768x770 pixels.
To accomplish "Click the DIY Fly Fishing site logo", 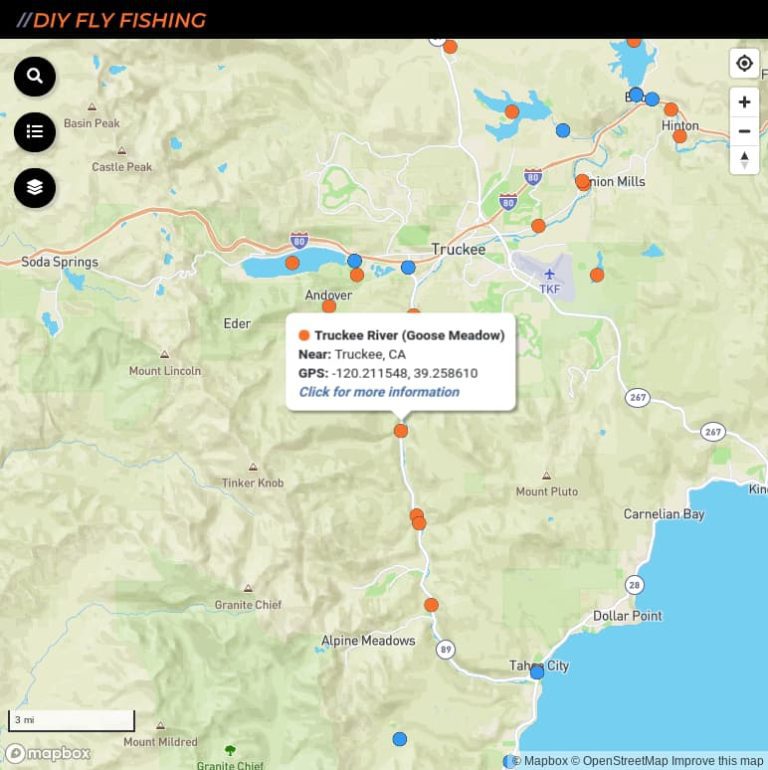I will 112,20.
